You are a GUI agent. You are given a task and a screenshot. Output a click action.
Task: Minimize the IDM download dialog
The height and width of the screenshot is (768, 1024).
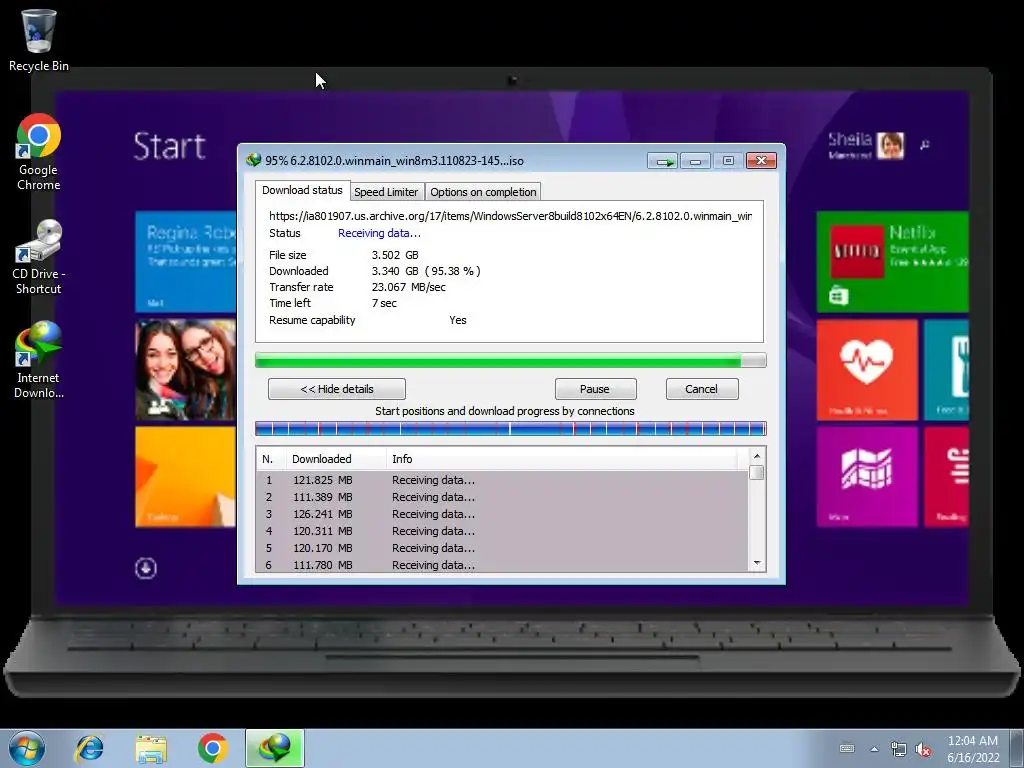tap(696, 161)
